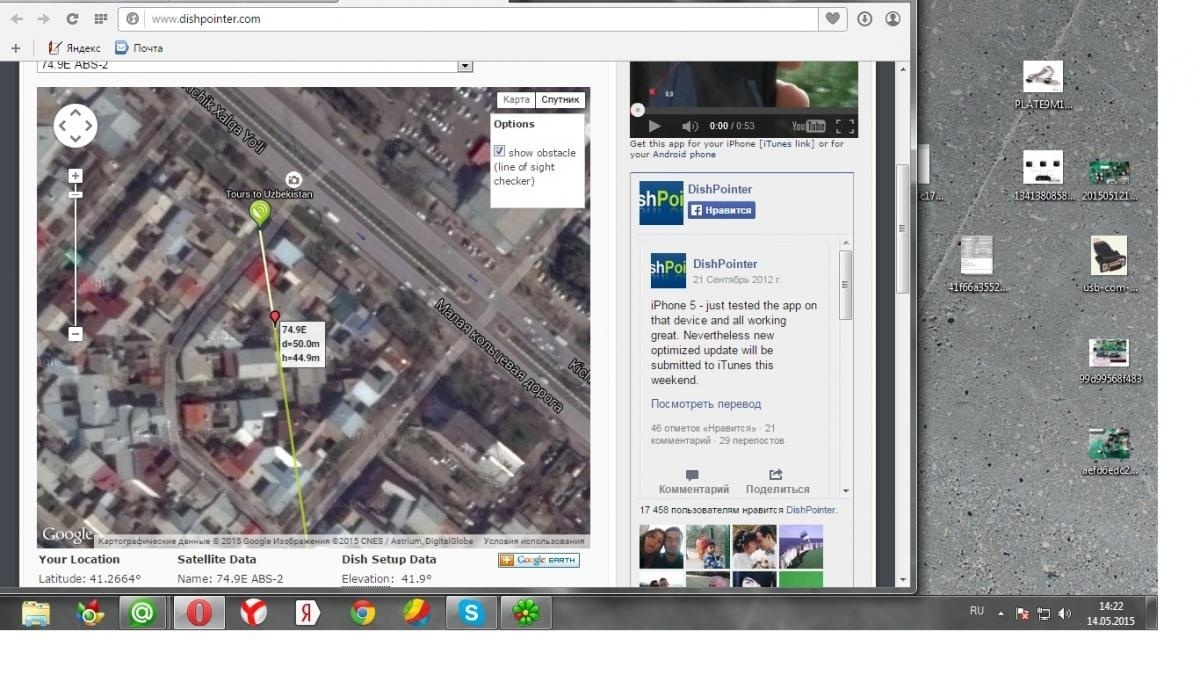Open the 201505121 desktop file
This screenshot has width=1200, height=675.
[x=1109, y=178]
